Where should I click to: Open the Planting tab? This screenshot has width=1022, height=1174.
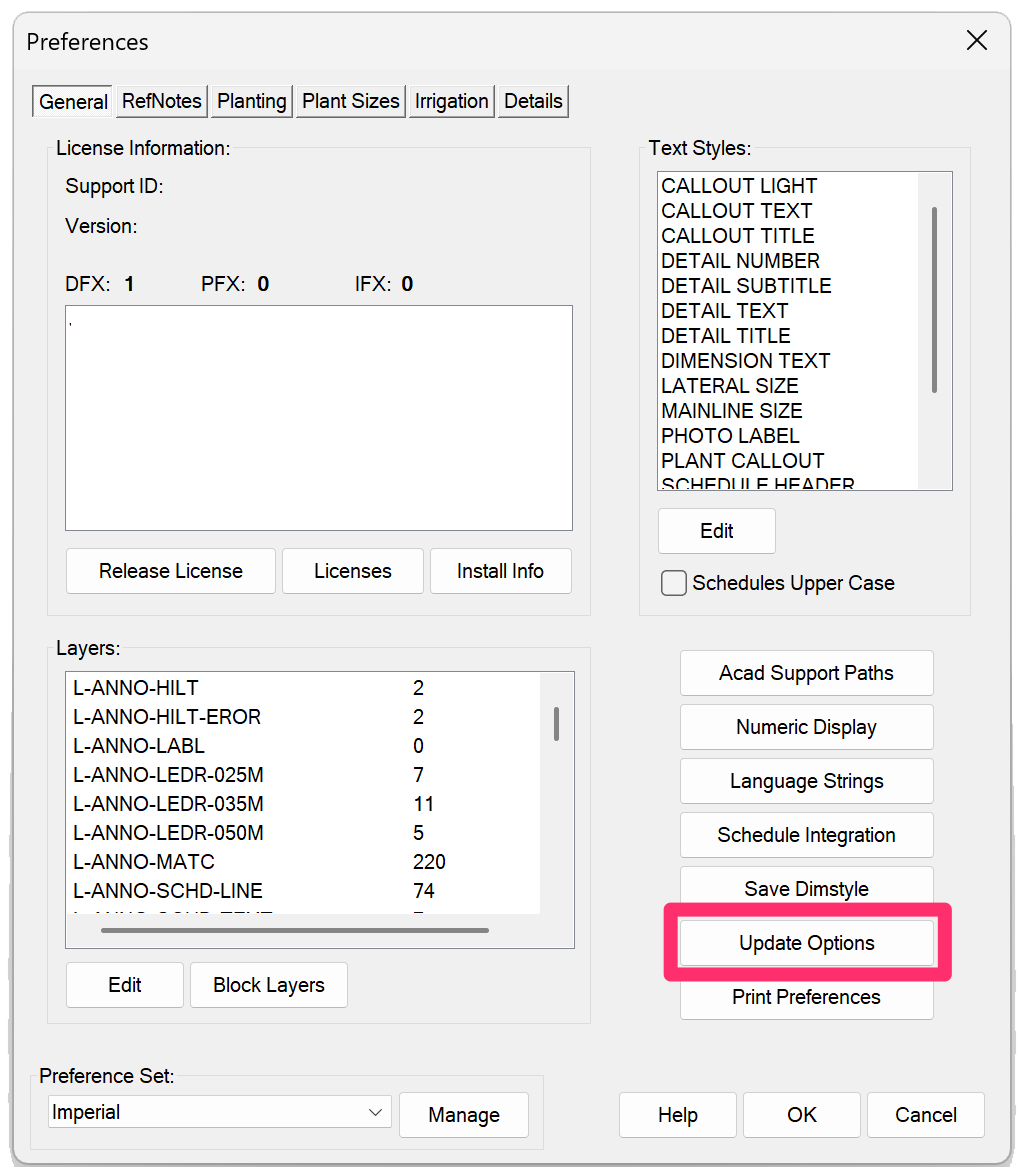(x=251, y=101)
